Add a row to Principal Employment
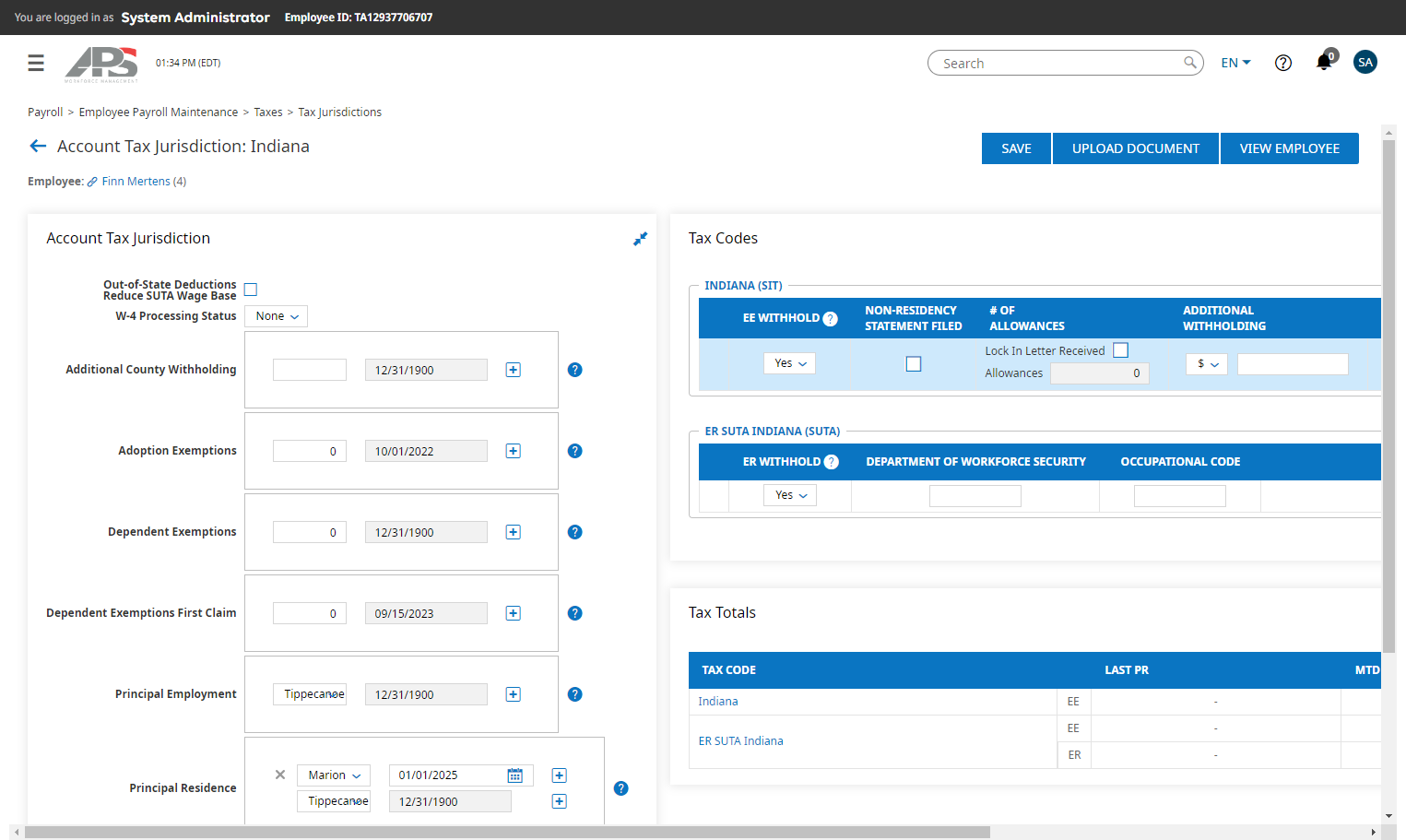The width and height of the screenshot is (1406, 840). pos(514,694)
